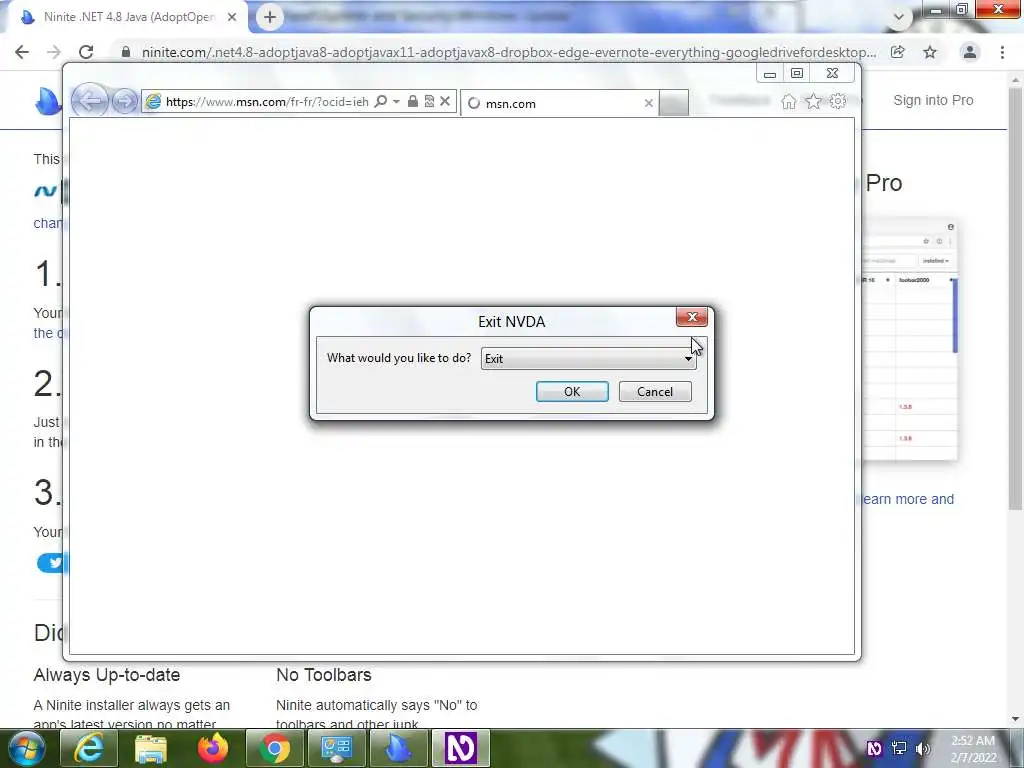Open the 'What would you like to do' dropdown
This screenshot has height=768, width=1024.
(589, 359)
